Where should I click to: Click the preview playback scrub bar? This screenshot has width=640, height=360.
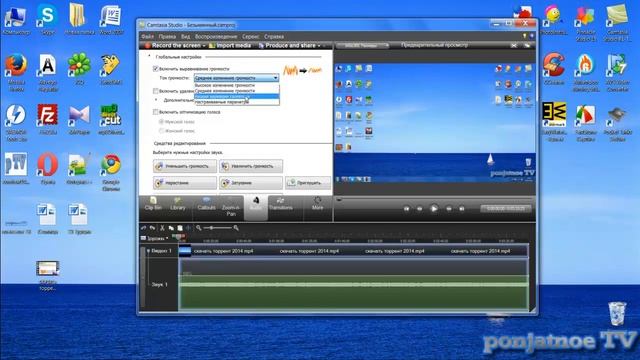434,200
